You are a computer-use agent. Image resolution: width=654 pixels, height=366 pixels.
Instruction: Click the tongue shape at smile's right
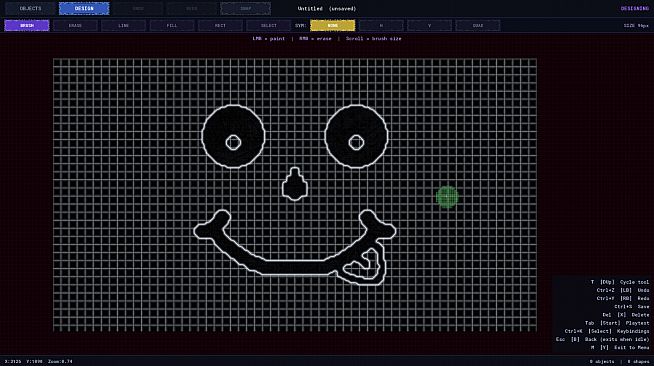click(x=364, y=263)
